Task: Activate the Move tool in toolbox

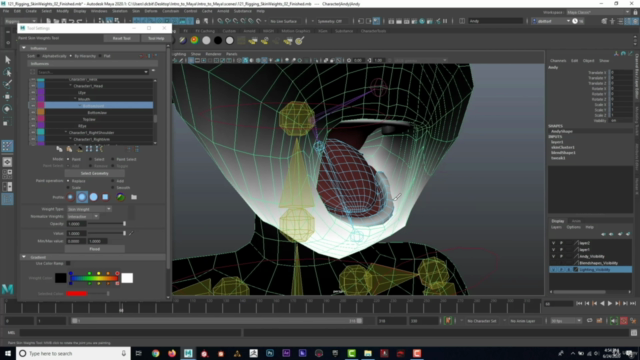Action: pyautogui.click(x=7, y=97)
